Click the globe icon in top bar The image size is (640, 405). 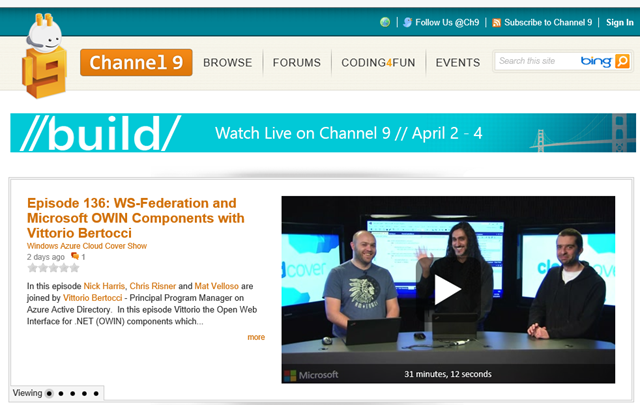385,22
